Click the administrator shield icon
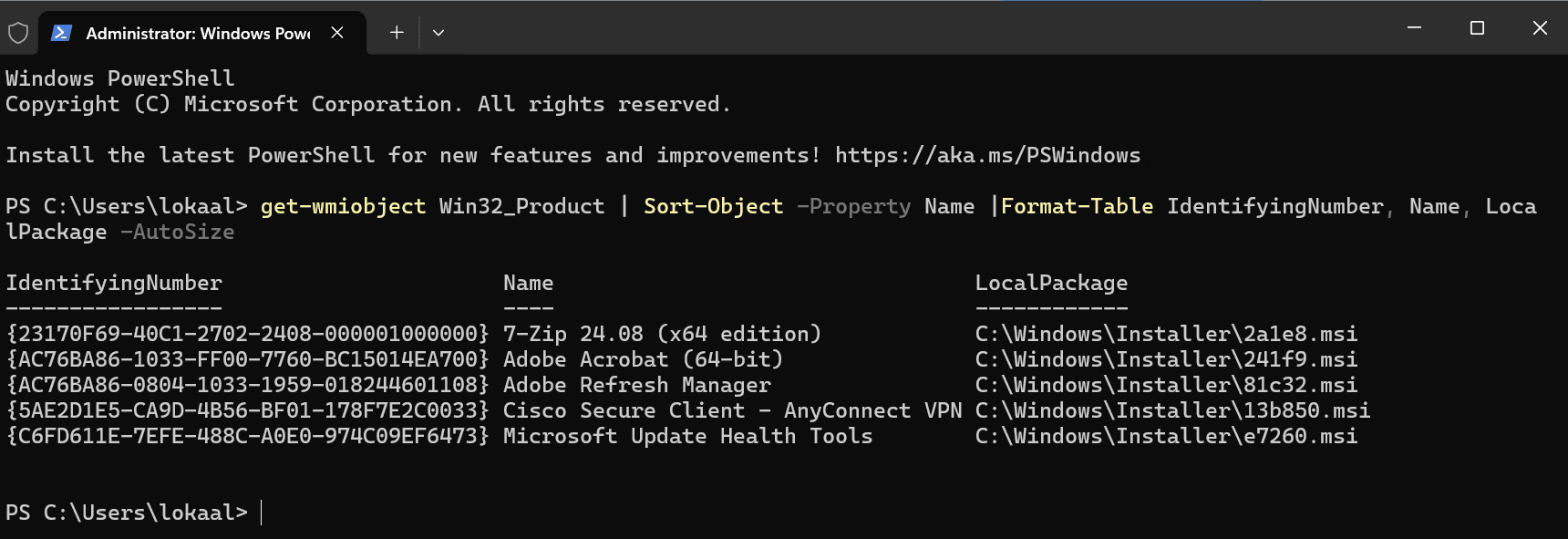This screenshot has height=539, width=1568. click(18, 34)
